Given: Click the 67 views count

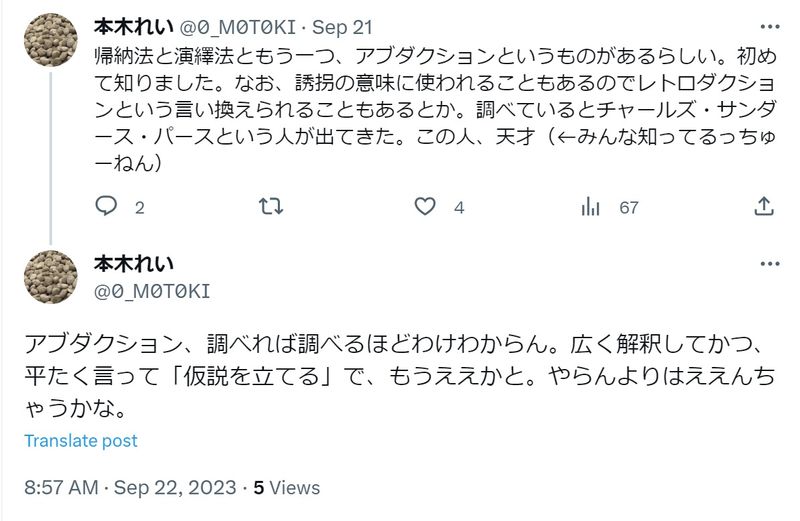Looking at the screenshot, I should [x=629, y=207].
